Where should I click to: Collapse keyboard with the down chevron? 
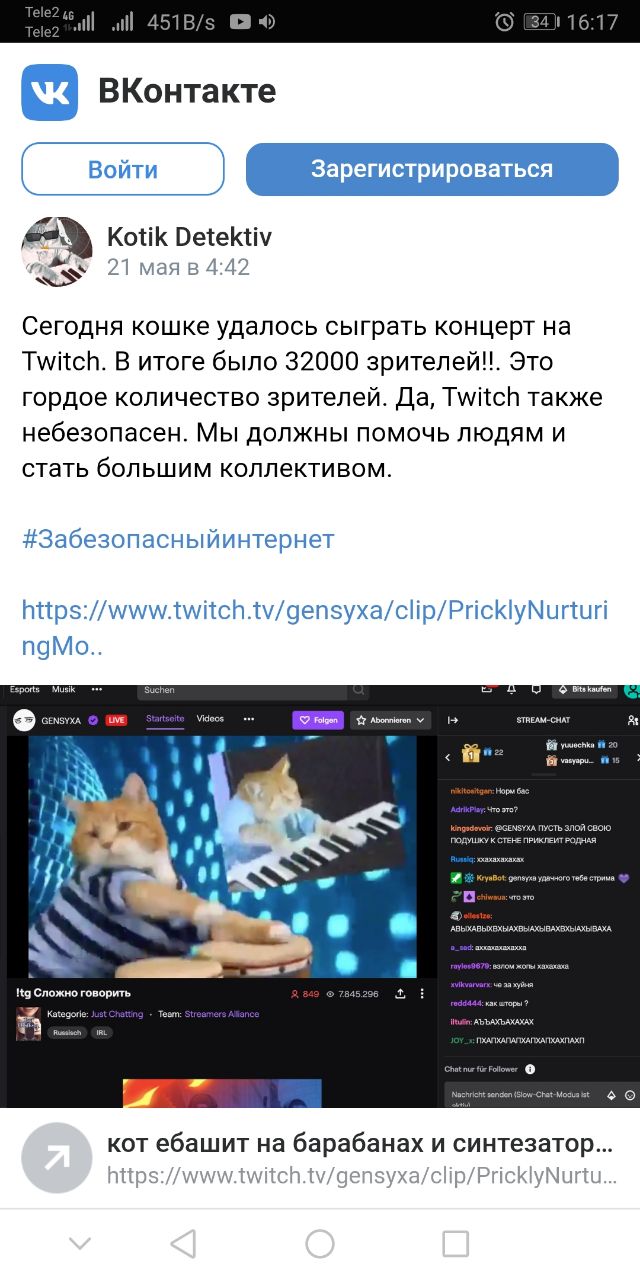click(x=80, y=1244)
